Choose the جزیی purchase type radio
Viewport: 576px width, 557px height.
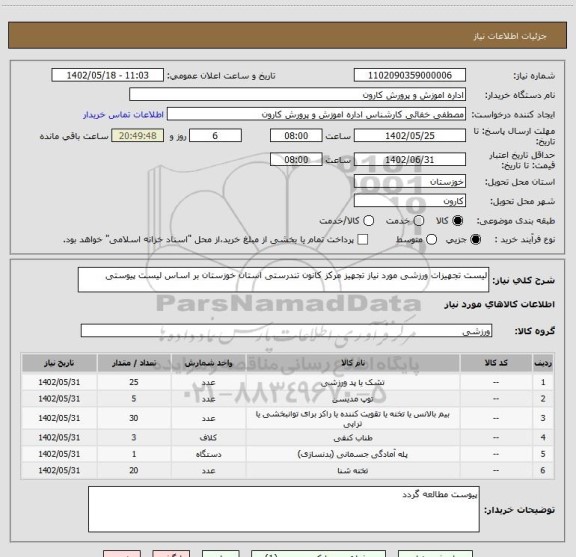click(x=476, y=240)
